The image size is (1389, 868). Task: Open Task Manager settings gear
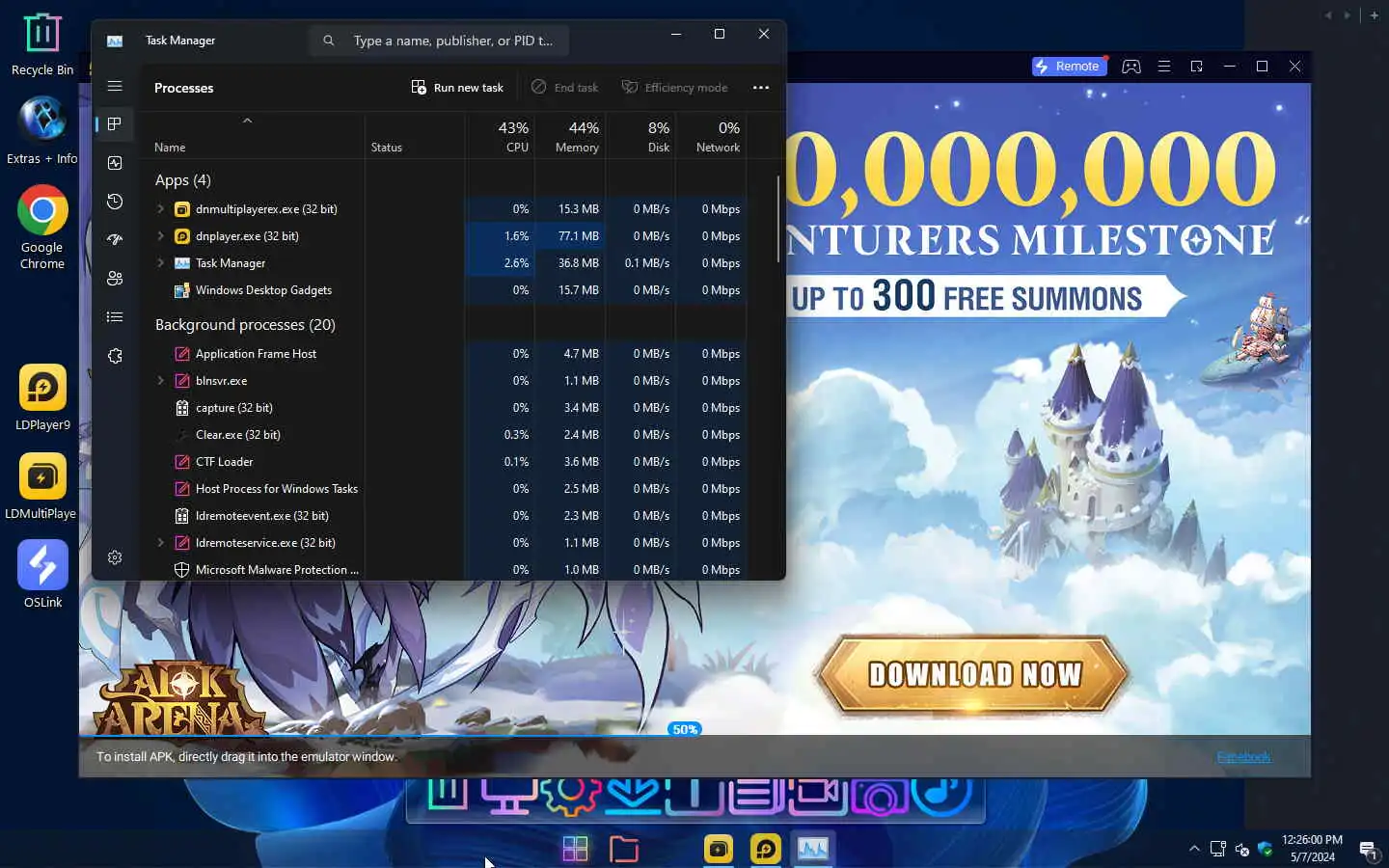coord(115,557)
